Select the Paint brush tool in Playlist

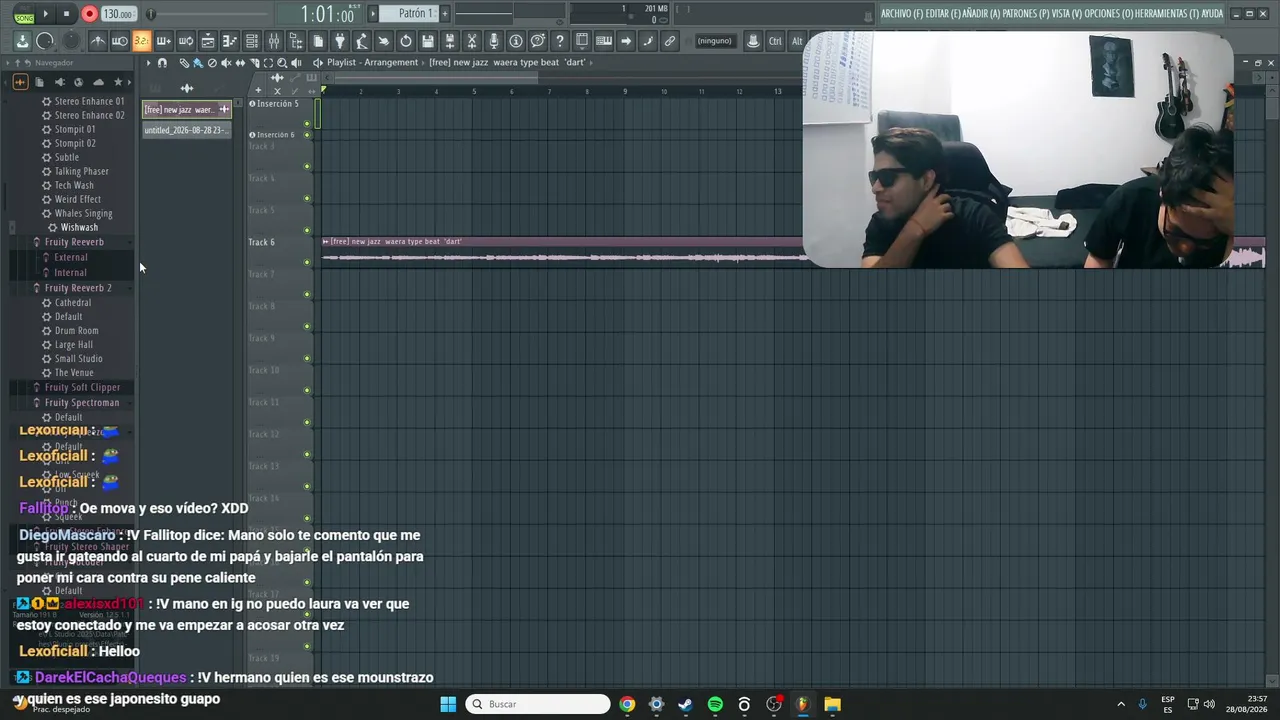pyautogui.click(x=198, y=63)
